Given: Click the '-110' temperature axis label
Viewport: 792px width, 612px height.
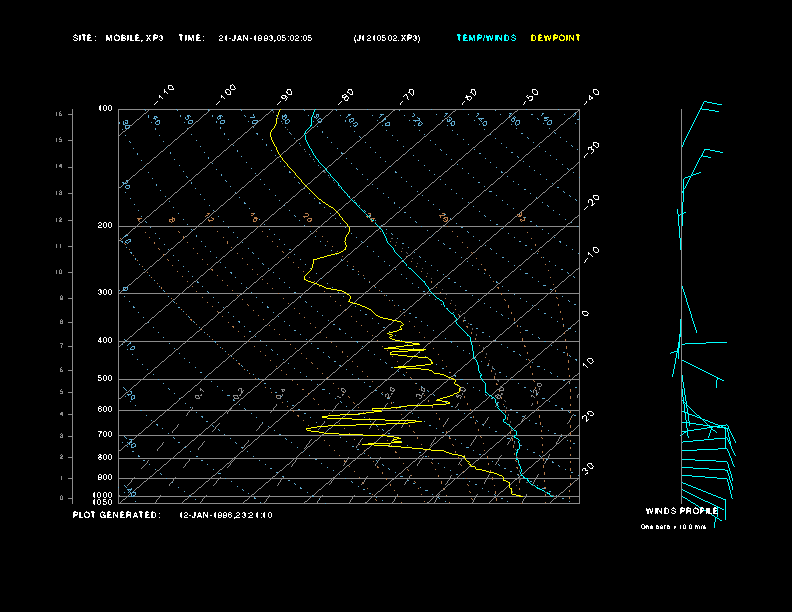Looking at the screenshot, I should [164, 95].
